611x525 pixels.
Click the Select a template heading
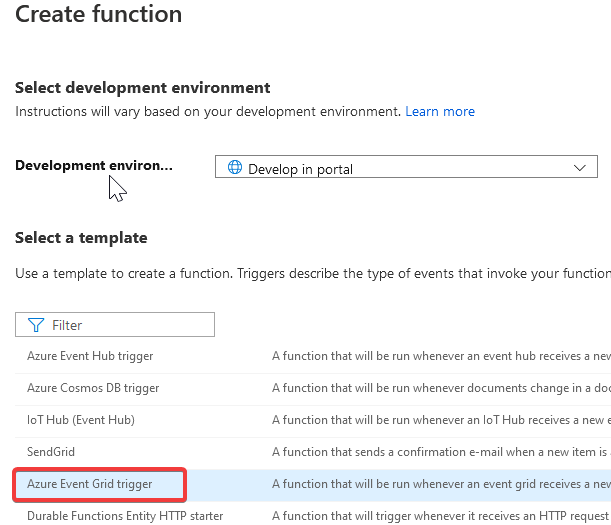click(x=81, y=238)
